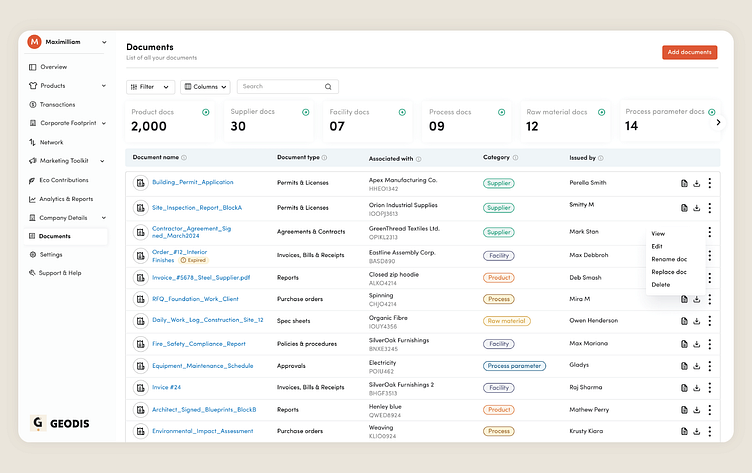Open the Maximilliam account dropdown

coord(104,42)
